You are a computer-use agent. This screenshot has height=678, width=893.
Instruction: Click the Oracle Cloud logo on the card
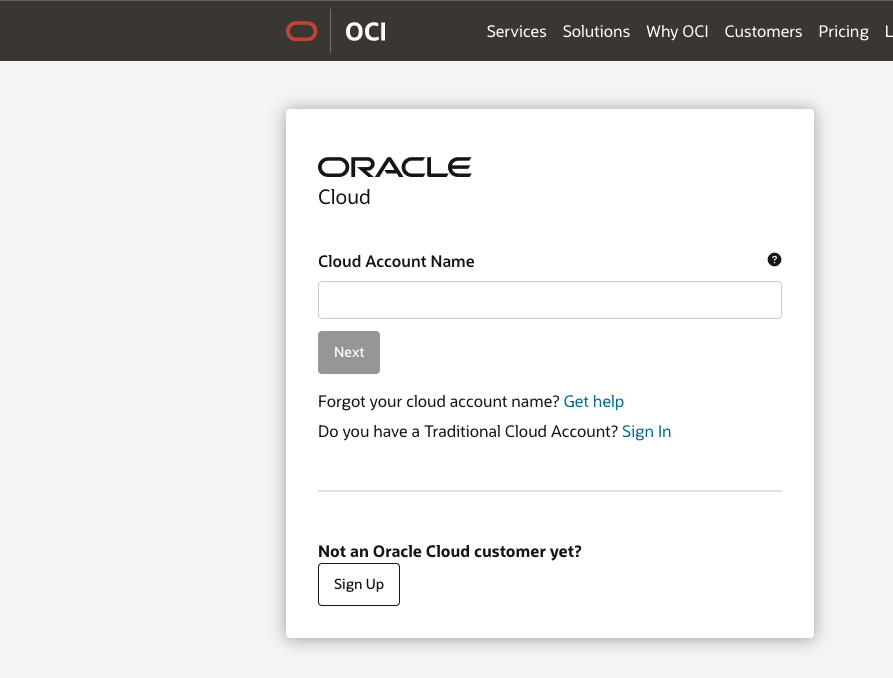click(x=394, y=166)
